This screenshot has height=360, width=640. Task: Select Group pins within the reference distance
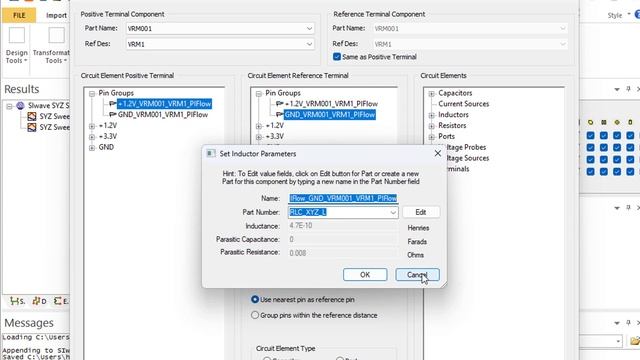[255, 315]
